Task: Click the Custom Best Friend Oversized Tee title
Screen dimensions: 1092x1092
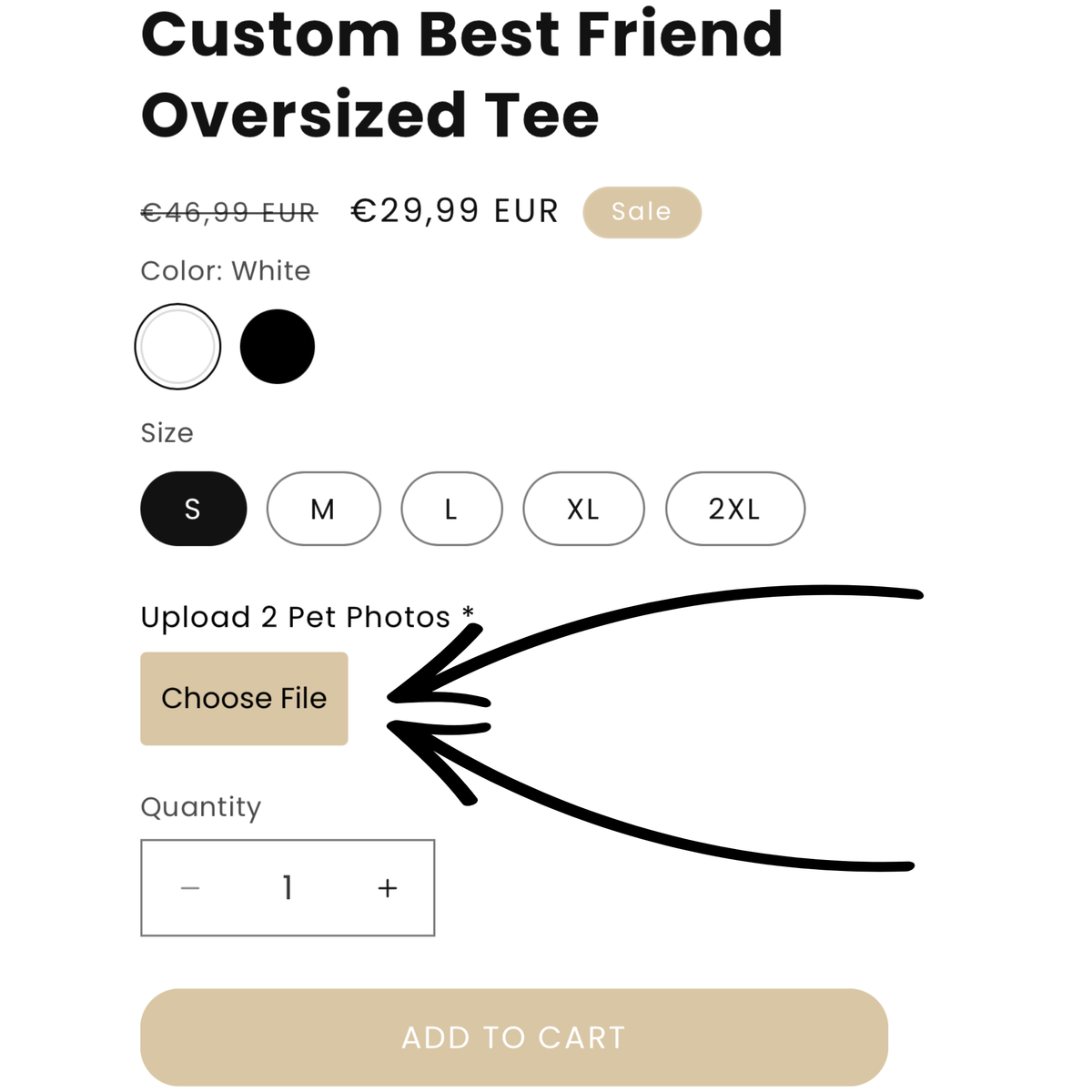Action: 462,75
